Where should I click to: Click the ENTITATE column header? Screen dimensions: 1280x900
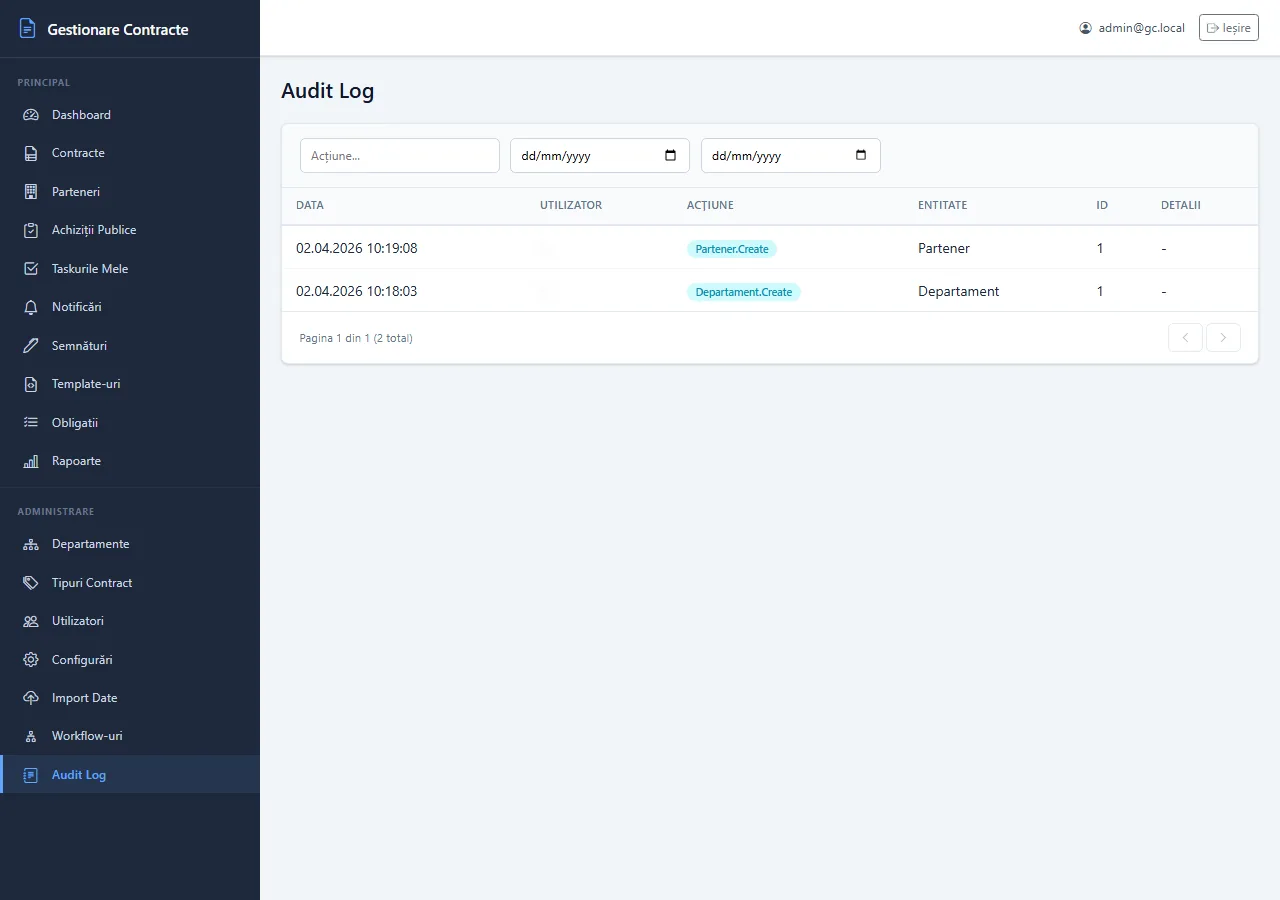tap(943, 205)
